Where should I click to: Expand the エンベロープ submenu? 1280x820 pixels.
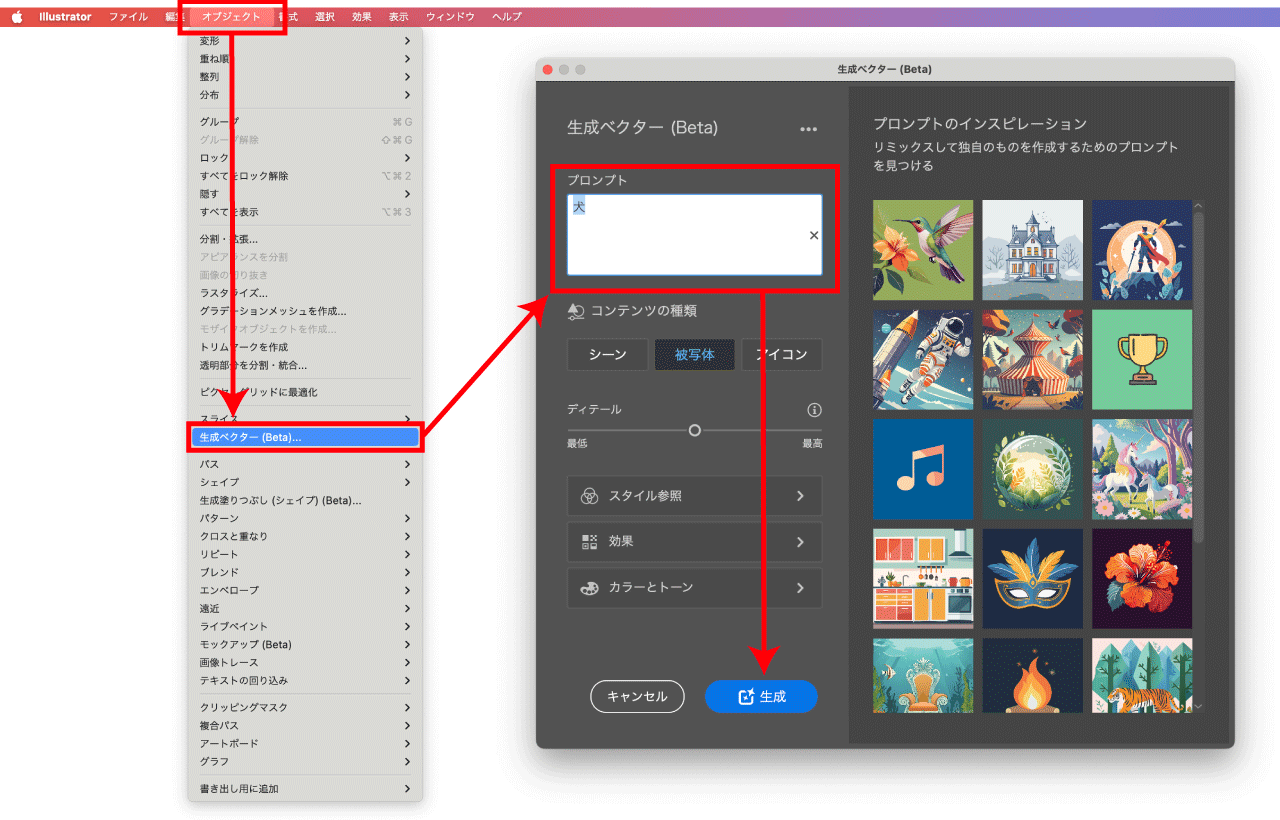click(305, 590)
